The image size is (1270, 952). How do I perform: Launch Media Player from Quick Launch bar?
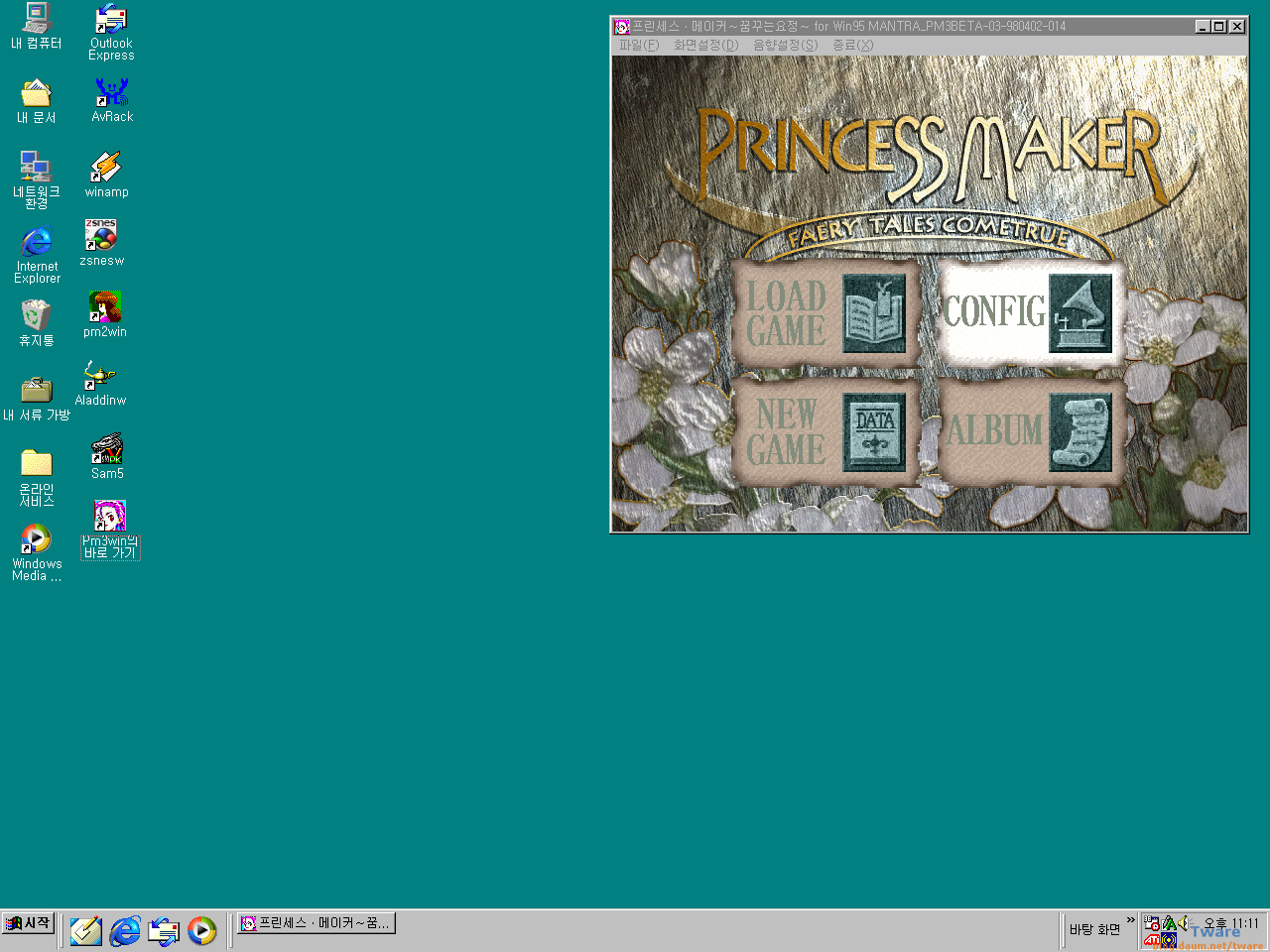201,930
